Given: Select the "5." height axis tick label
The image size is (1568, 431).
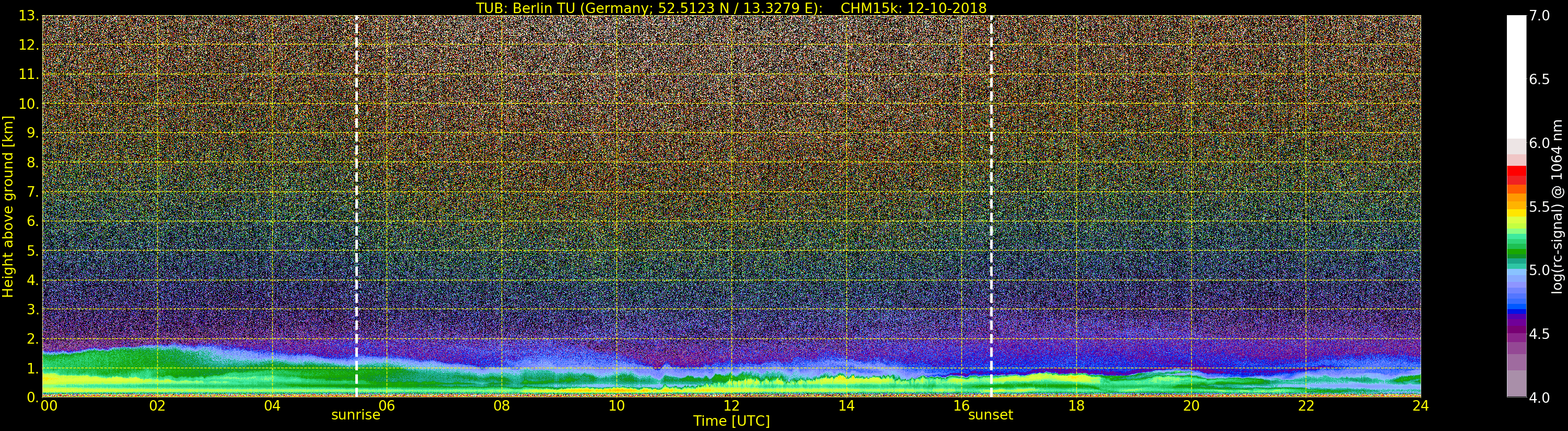Looking at the screenshot, I should pos(33,251).
